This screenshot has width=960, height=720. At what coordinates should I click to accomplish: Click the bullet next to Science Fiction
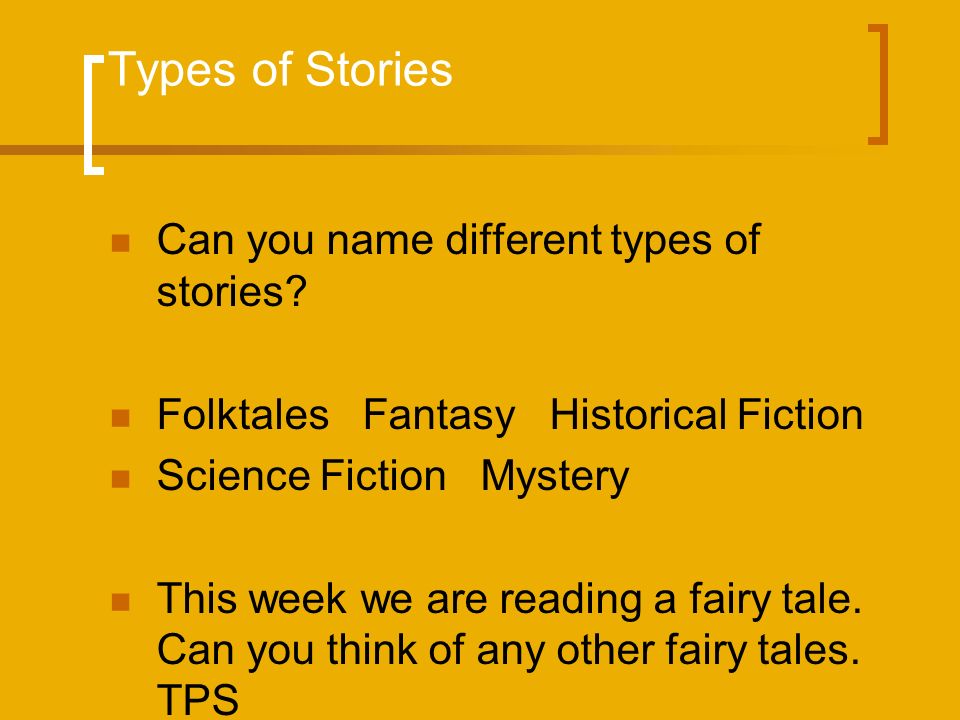point(121,479)
